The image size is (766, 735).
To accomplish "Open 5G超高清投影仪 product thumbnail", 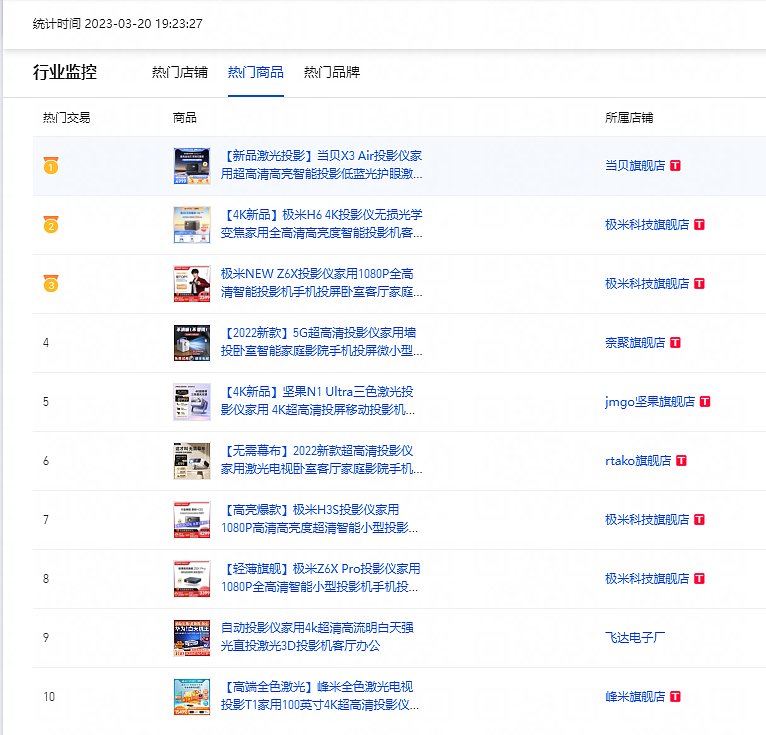I will 192,343.
